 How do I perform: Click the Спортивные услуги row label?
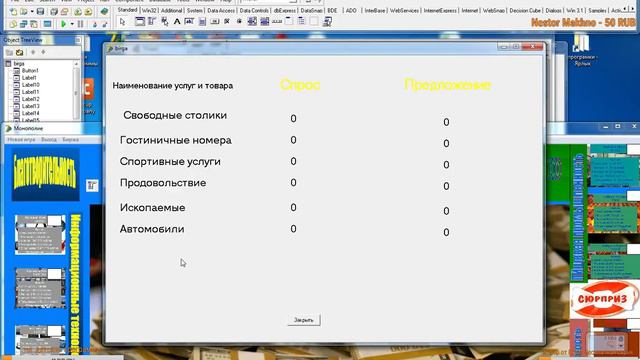click(170, 162)
